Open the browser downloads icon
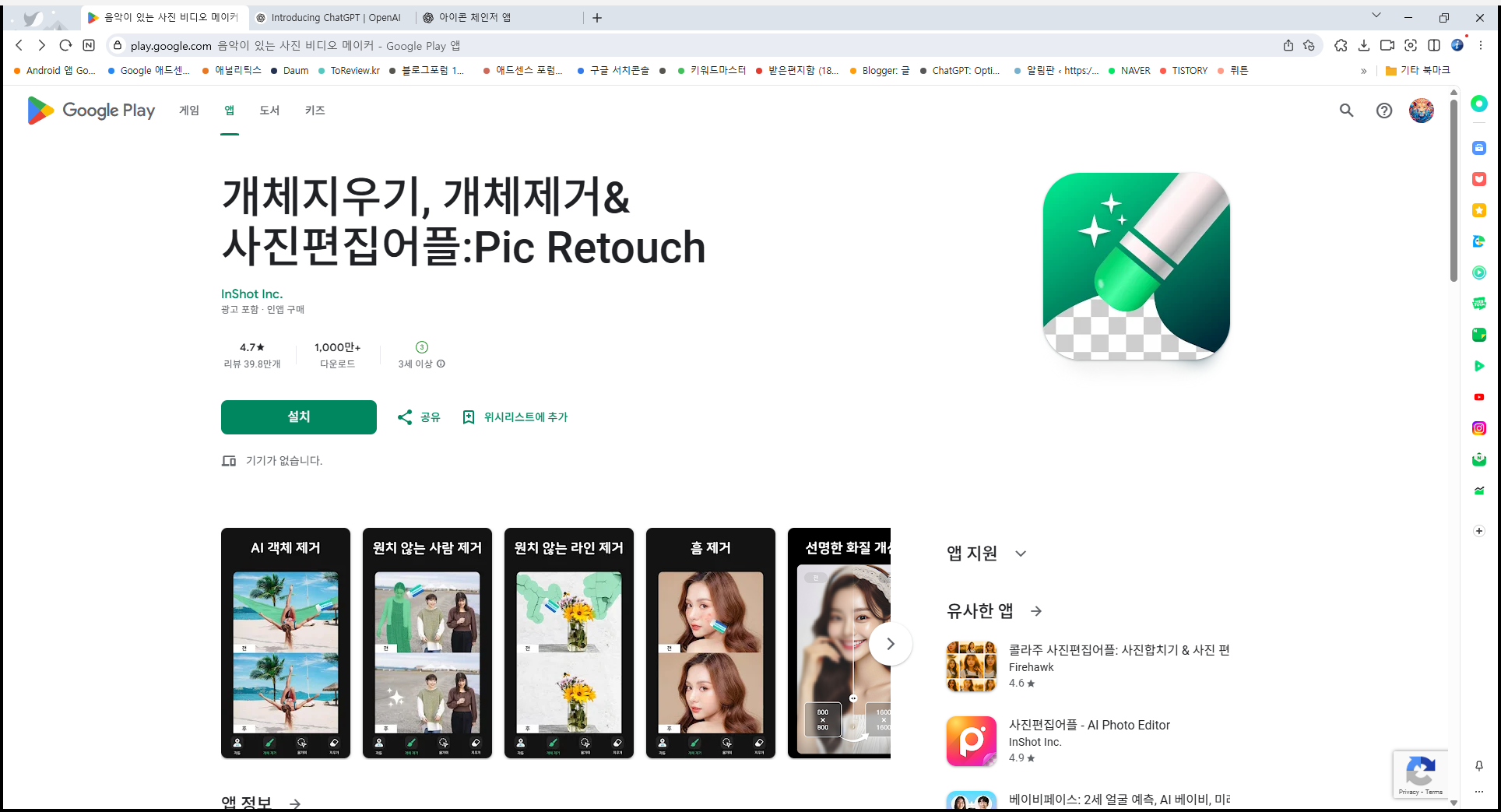Screen dimensions: 1501x812 [1364, 45]
